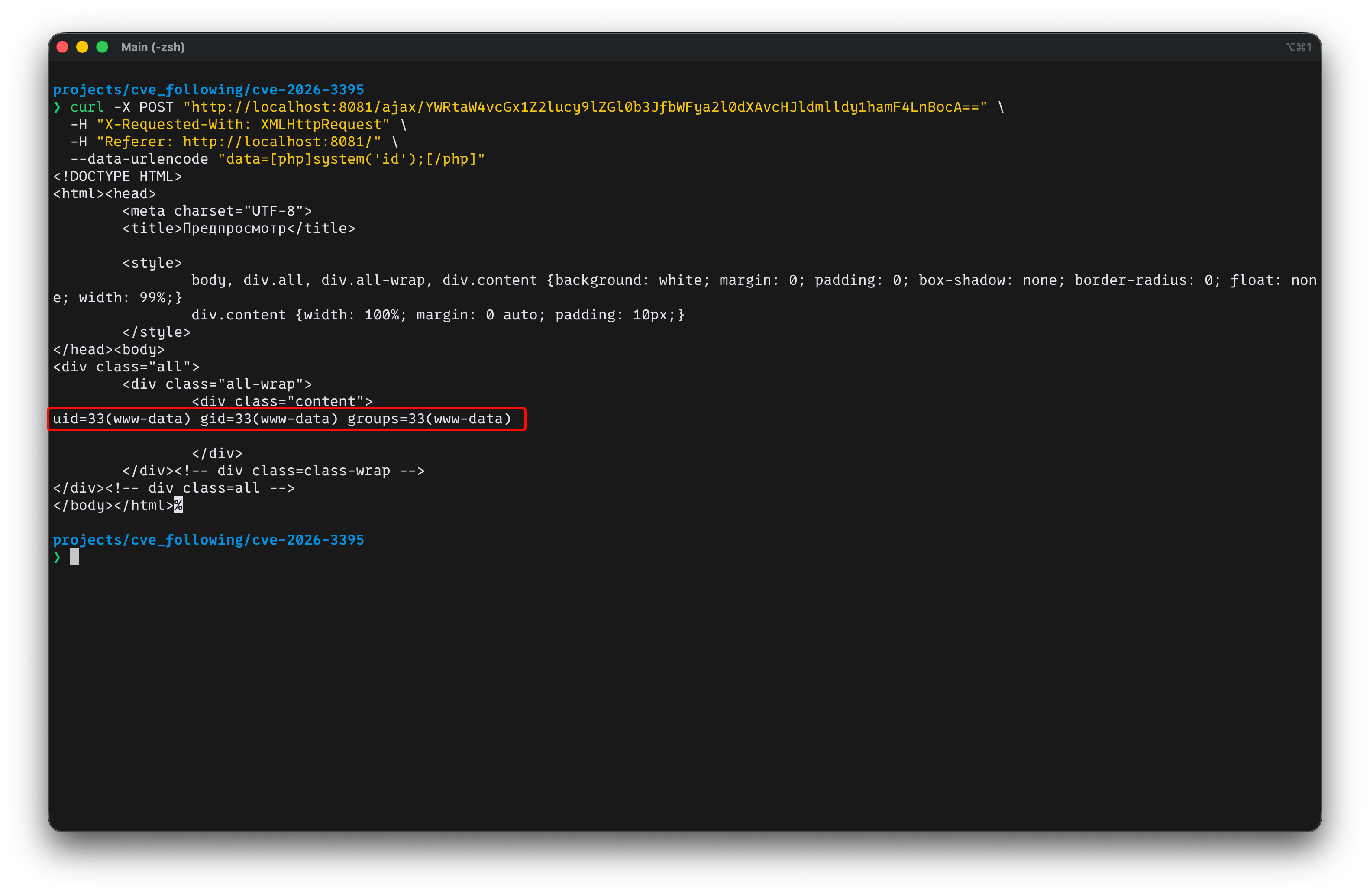Click the empty prompt arrow at bottom
This screenshot has width=1370, height=896.
(x=57, y=557)
